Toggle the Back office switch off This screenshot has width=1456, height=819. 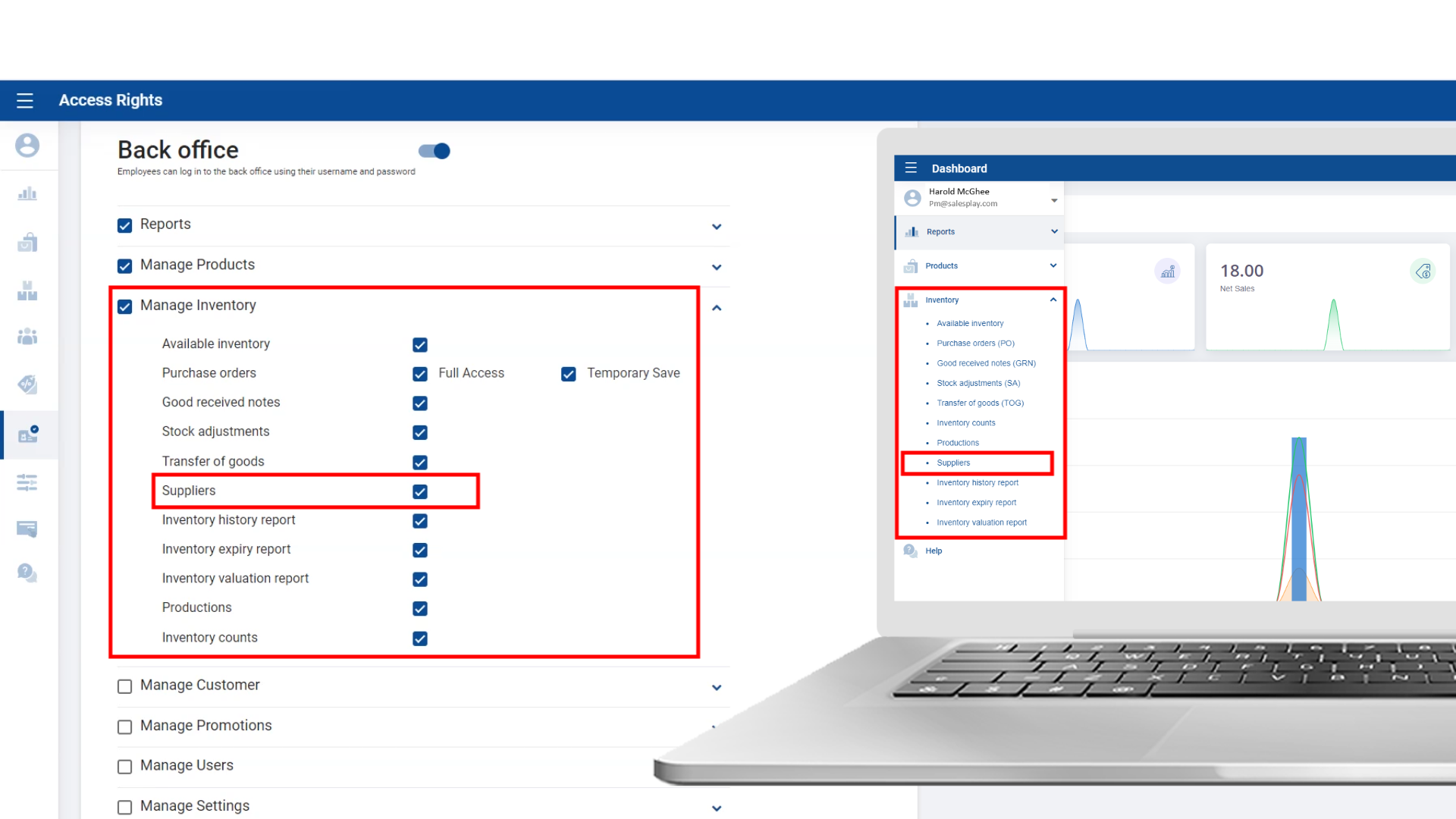coord(435,151)
